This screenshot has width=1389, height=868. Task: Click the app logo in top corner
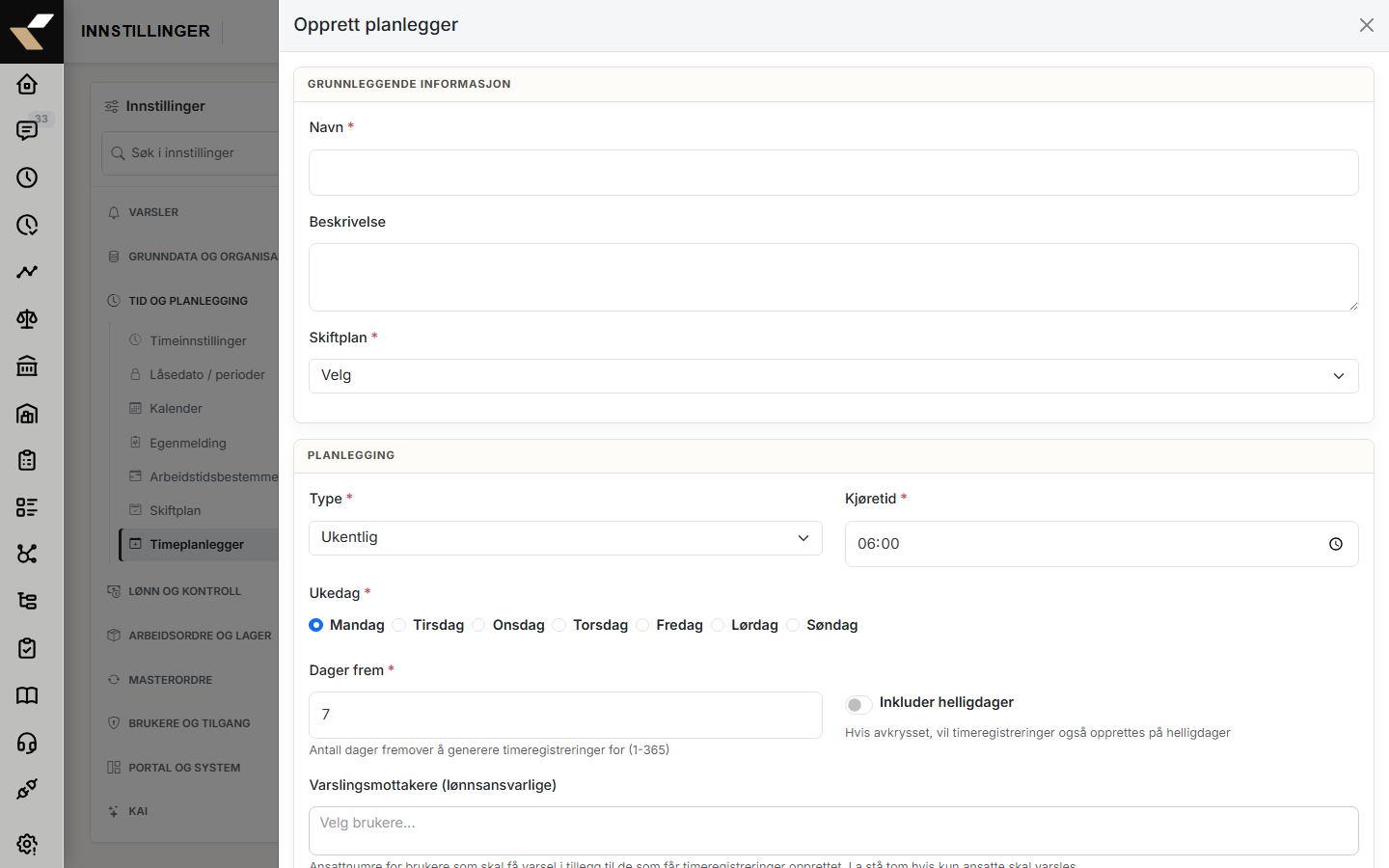[32, 32]
